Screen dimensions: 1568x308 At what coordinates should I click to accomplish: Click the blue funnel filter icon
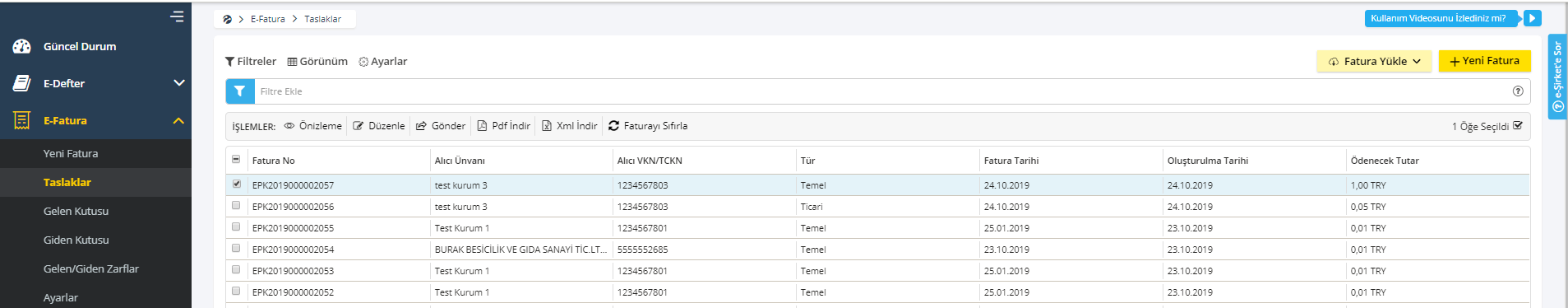coord(239,91)
